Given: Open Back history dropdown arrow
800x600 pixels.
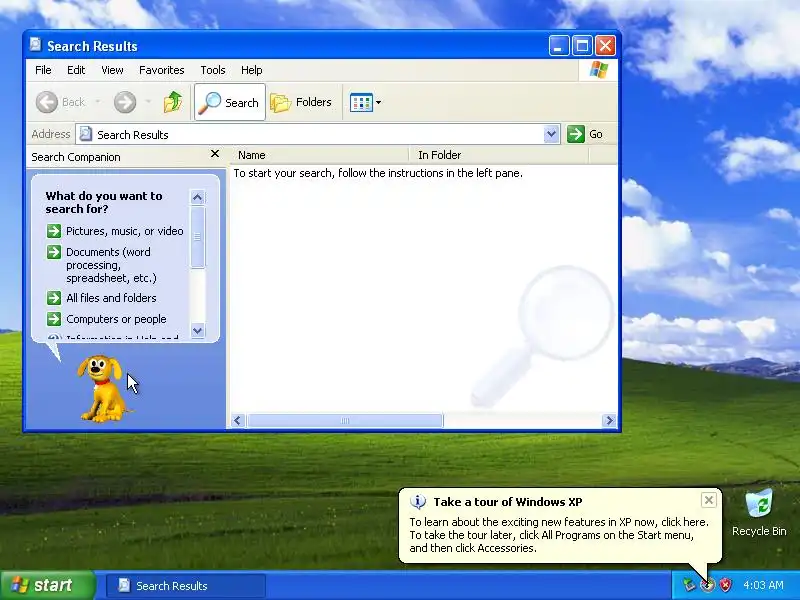Looking at the screenshot, I should [x=98, y=102].
